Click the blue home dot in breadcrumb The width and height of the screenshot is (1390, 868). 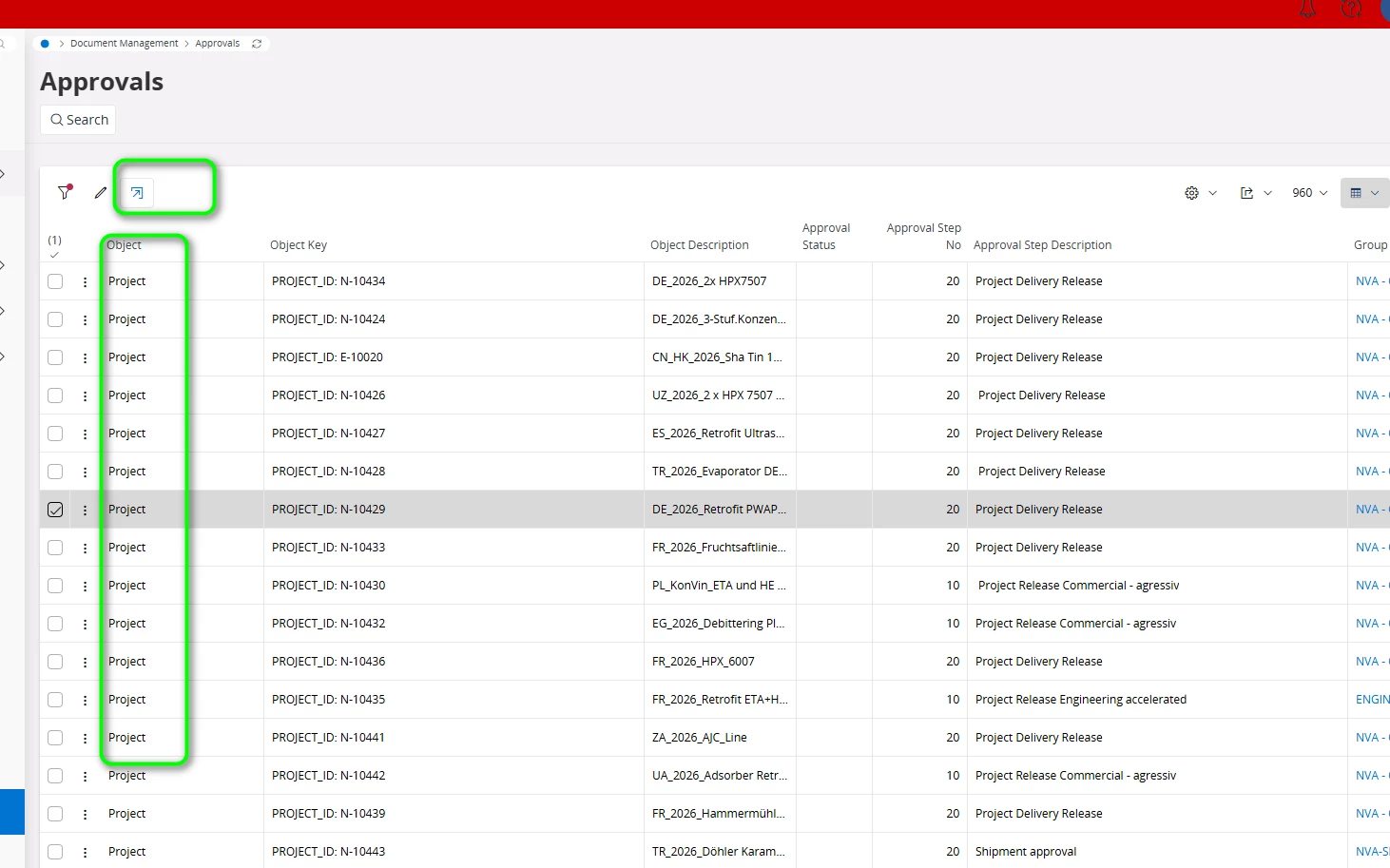(x=45, y=44)
